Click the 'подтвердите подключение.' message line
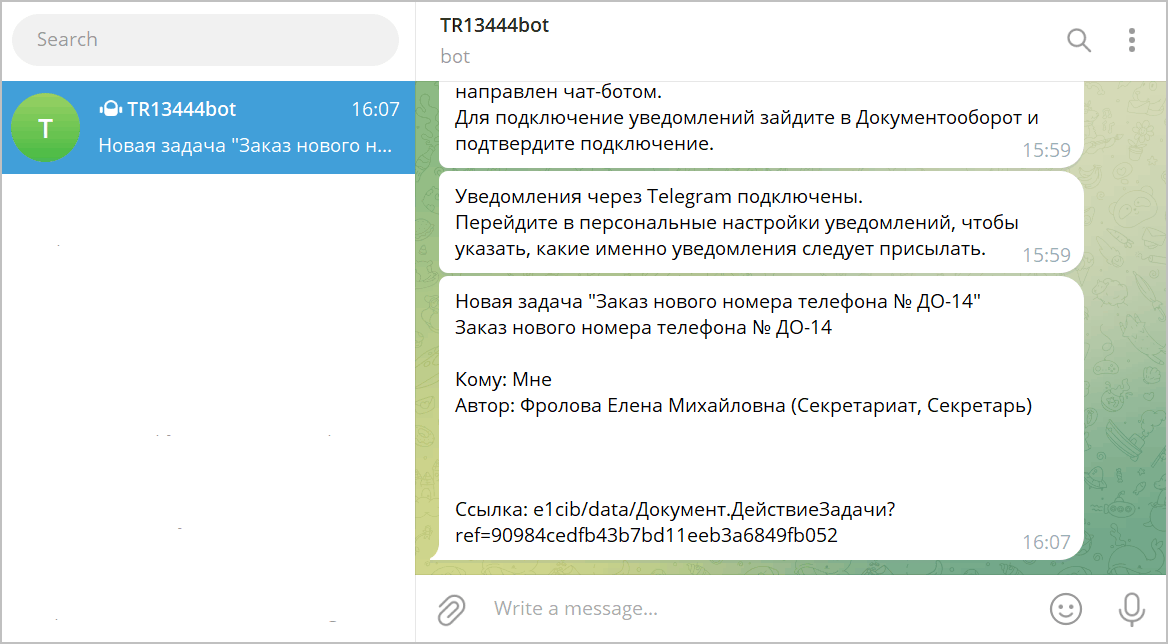Viewport: 1168px width, 644px height. 585,144
